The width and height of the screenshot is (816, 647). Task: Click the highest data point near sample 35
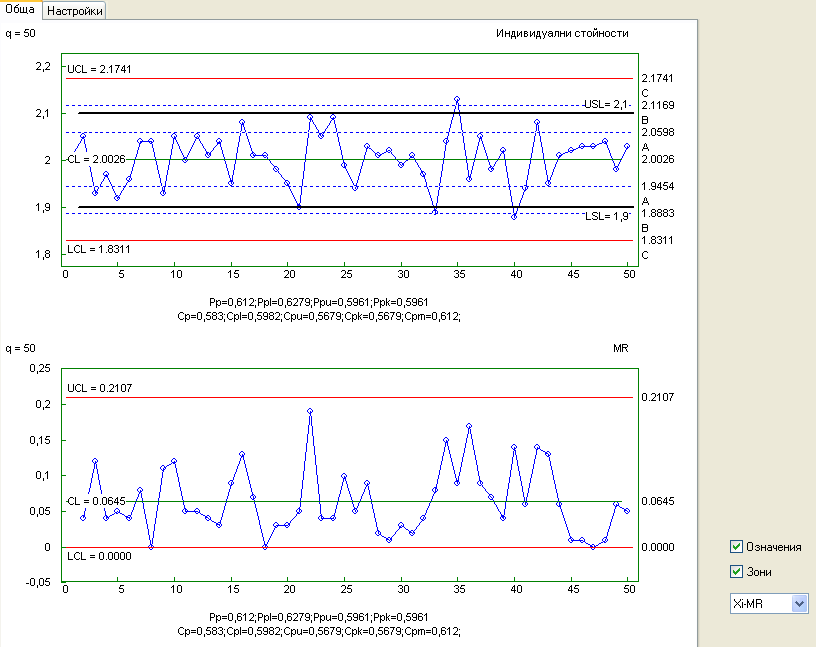coord(457,99)
